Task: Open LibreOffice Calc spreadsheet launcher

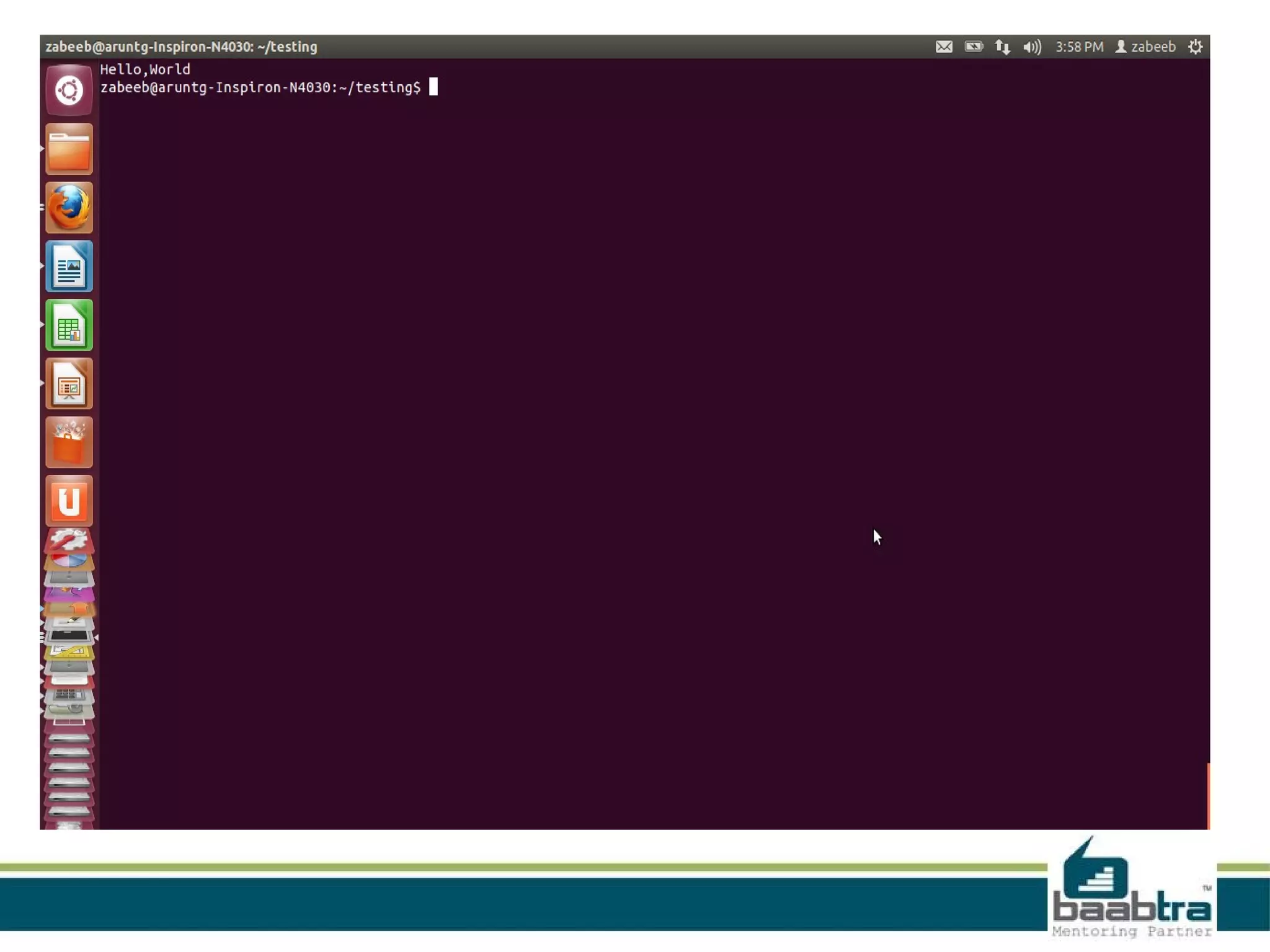Action: click(x=69, y=325)
